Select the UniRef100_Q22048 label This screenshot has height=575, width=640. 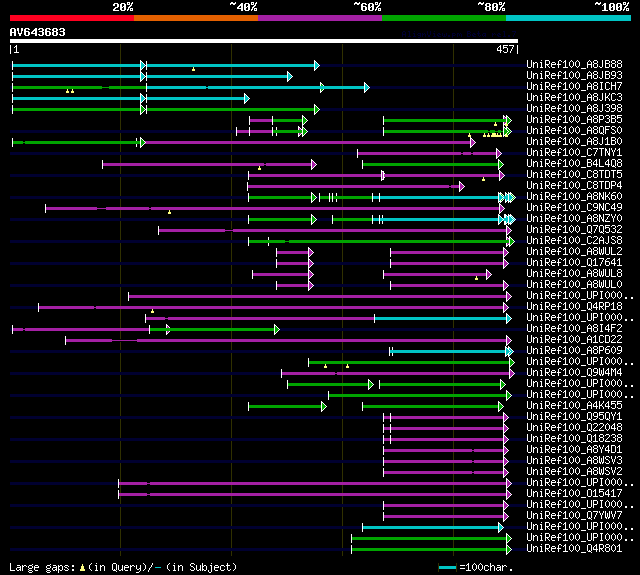tap(574, 427)
